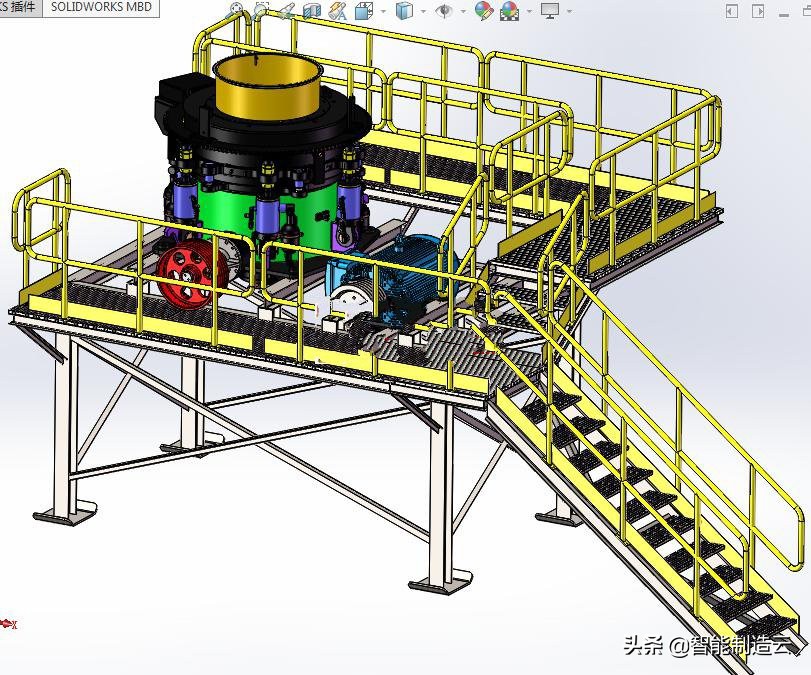Expand the View Orientation dropdown arrow
811x675 pixels.
coord(383,11)
